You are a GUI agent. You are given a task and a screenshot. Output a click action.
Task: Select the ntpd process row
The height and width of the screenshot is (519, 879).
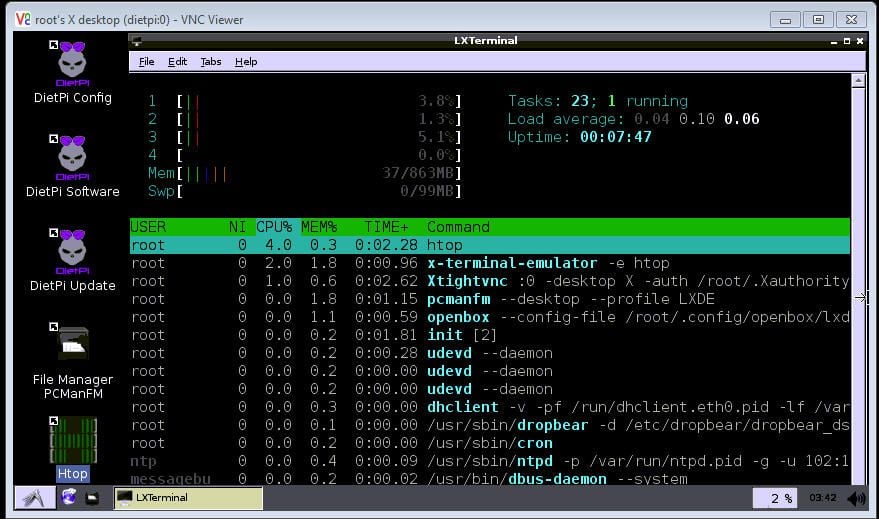click(x=490, y=461)
